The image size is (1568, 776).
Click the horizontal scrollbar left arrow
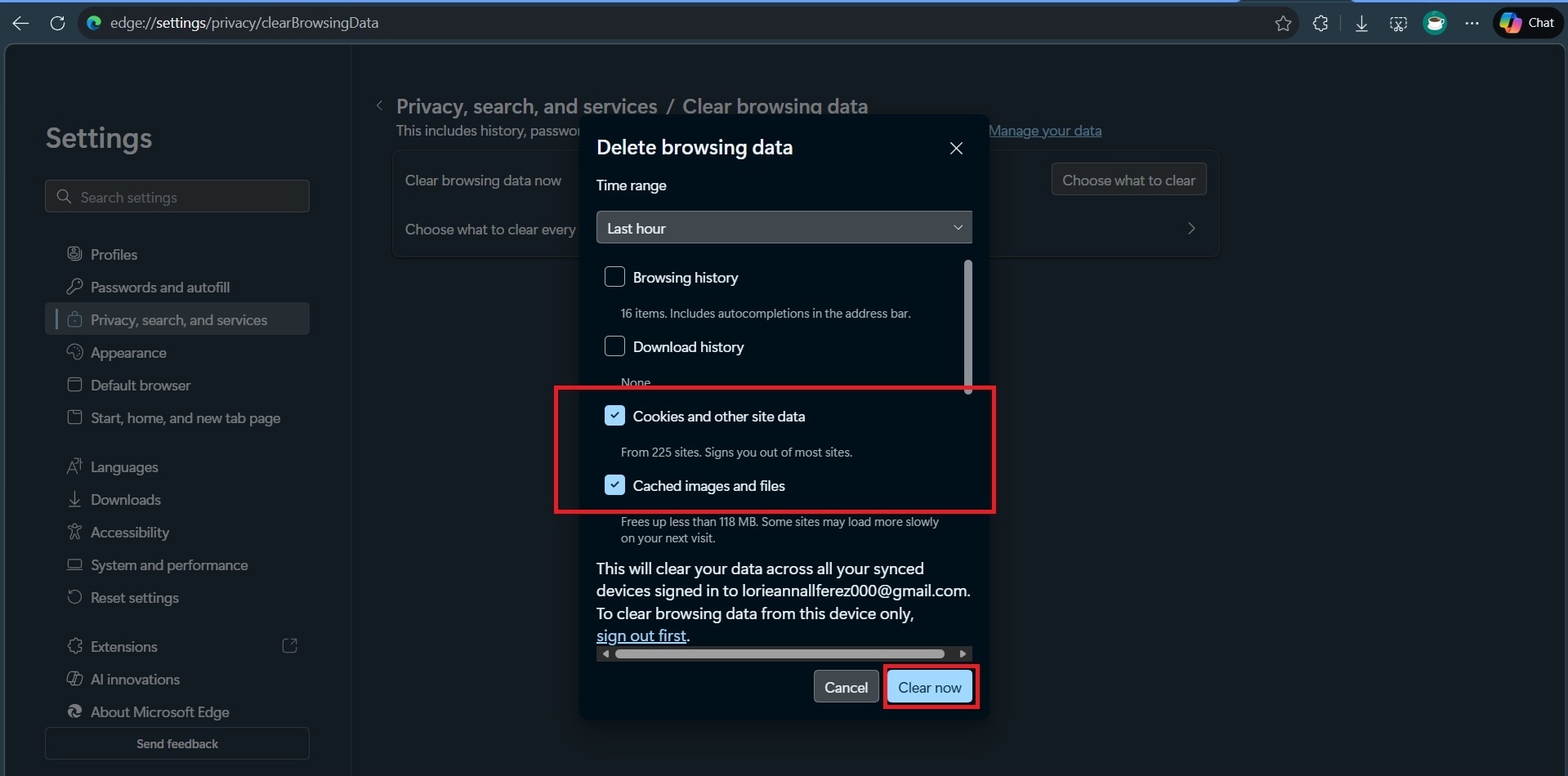pyautogui.click(x=605, y=654)
